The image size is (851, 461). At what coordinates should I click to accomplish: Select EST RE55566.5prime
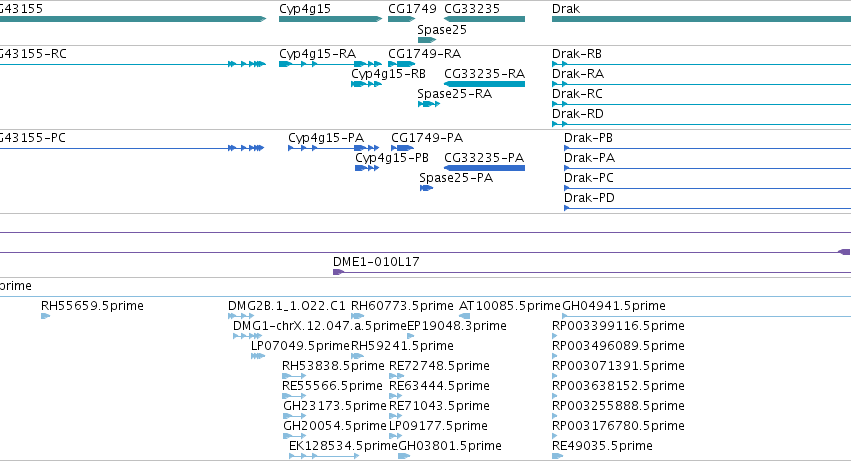tap(294, 396)
